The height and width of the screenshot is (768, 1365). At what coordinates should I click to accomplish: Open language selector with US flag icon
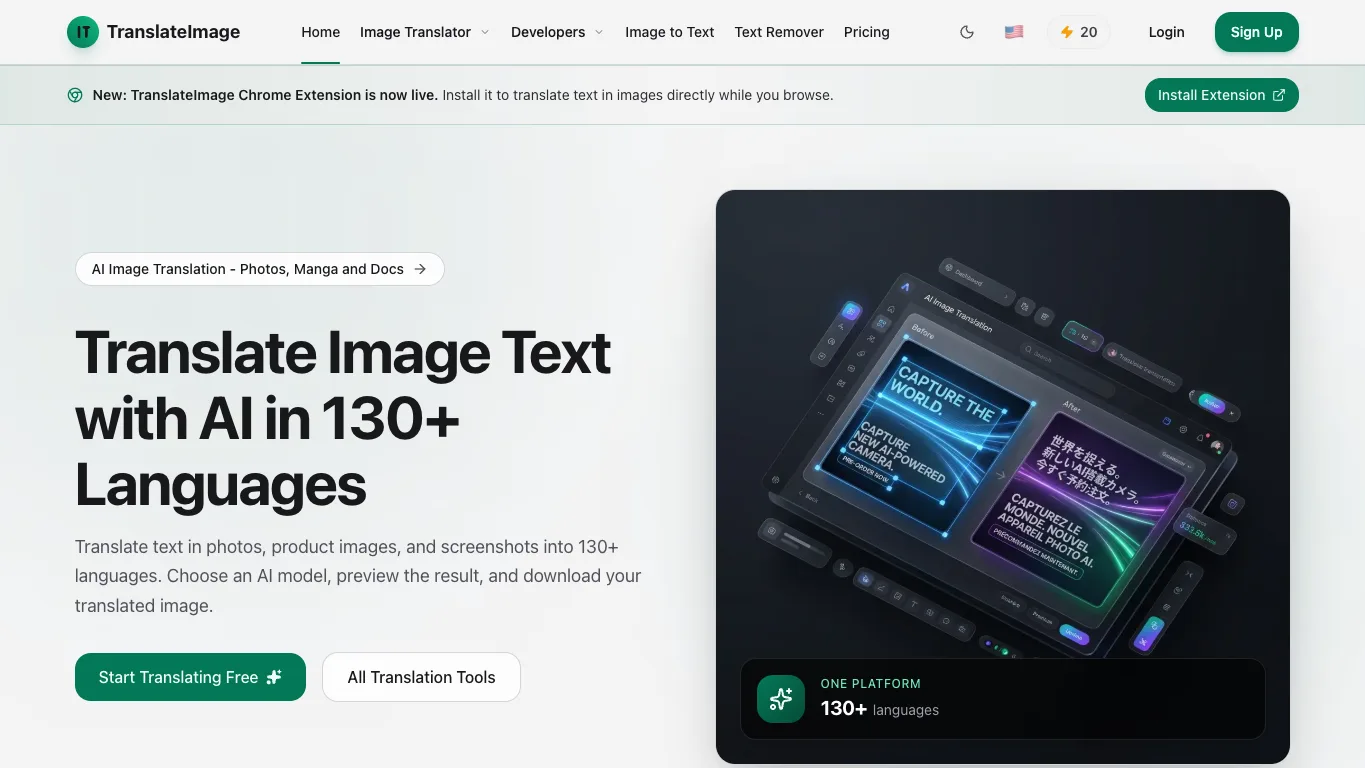click(1014, 32)
